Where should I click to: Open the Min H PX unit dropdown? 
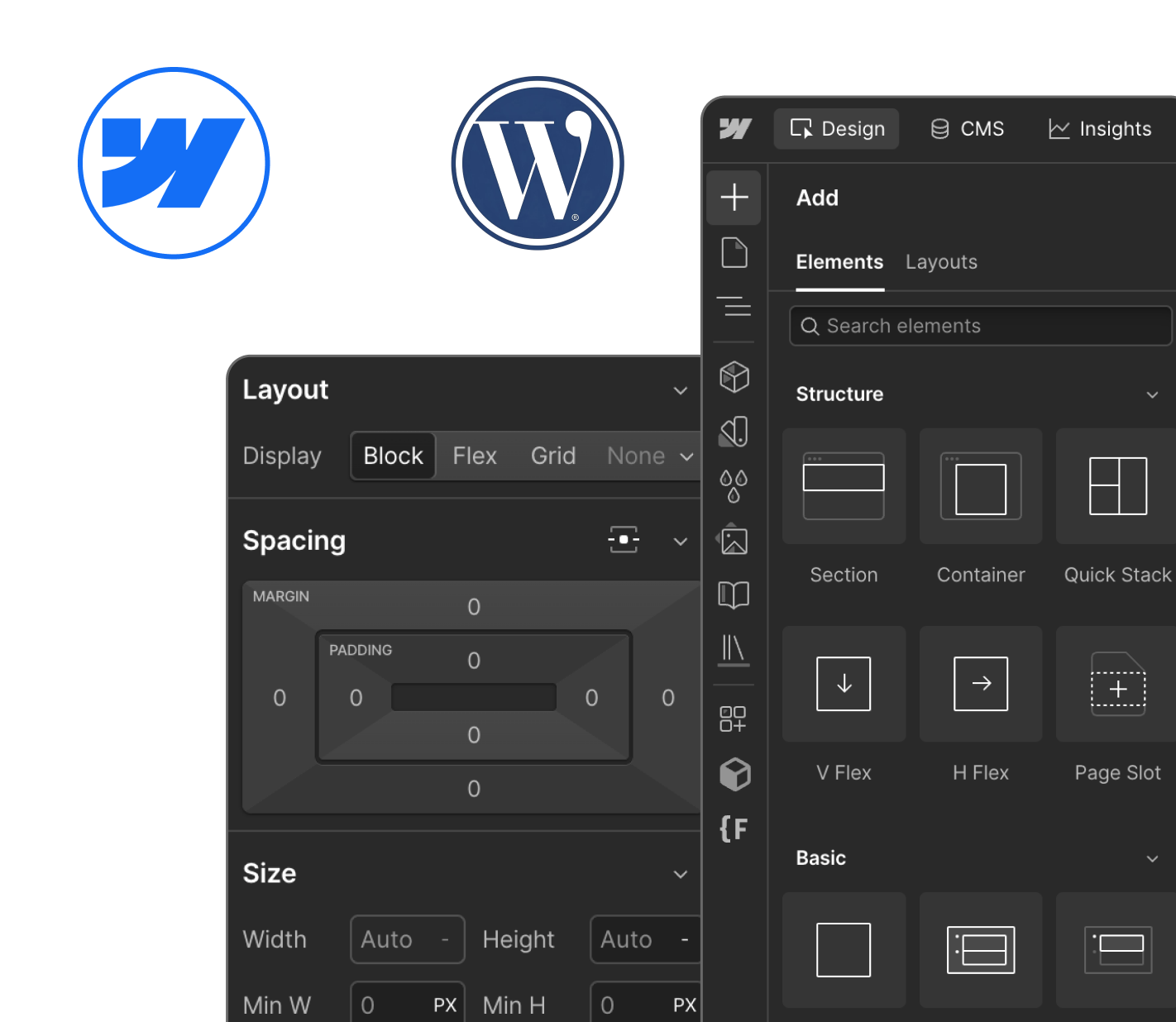click(685, 1005)
